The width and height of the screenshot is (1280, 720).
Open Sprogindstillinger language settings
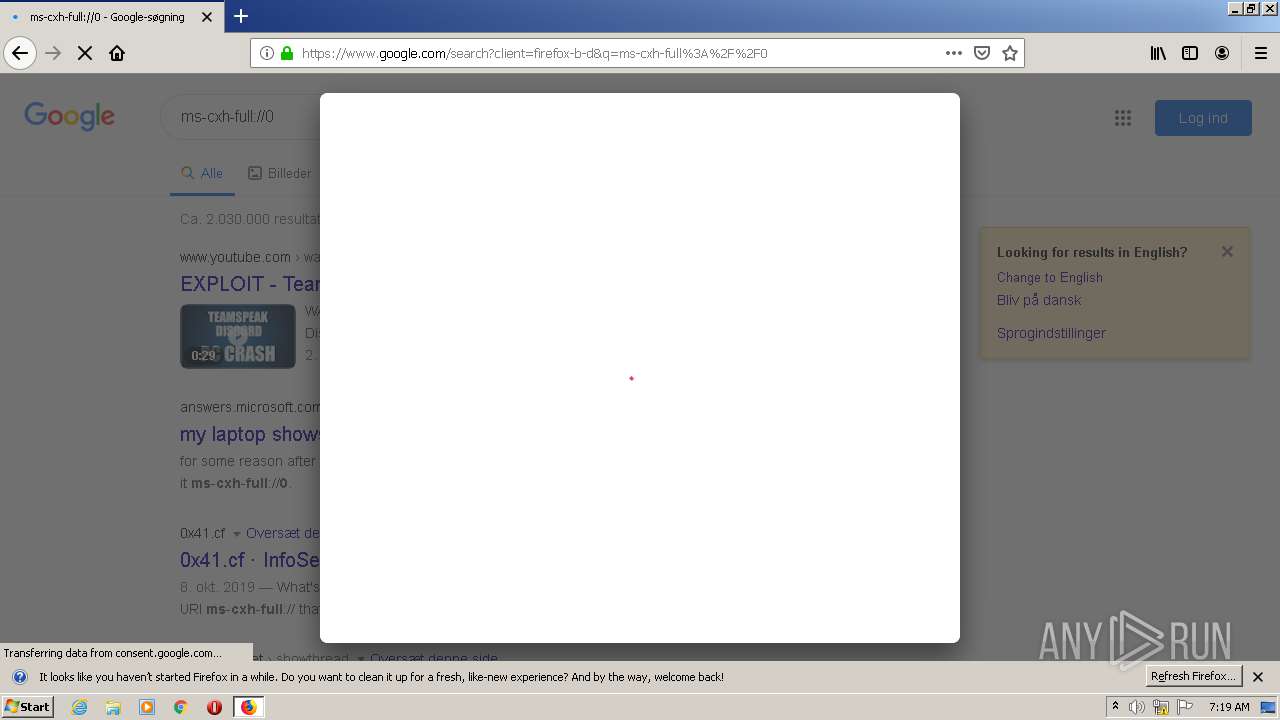pyautogui.click(x=1051, y=333)
